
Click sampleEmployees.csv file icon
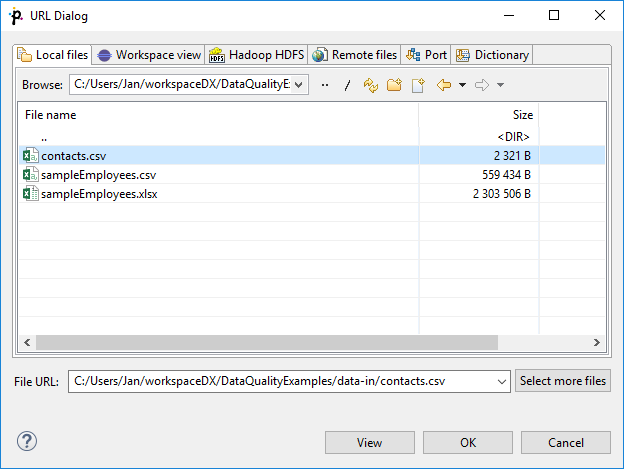[30, 175]
